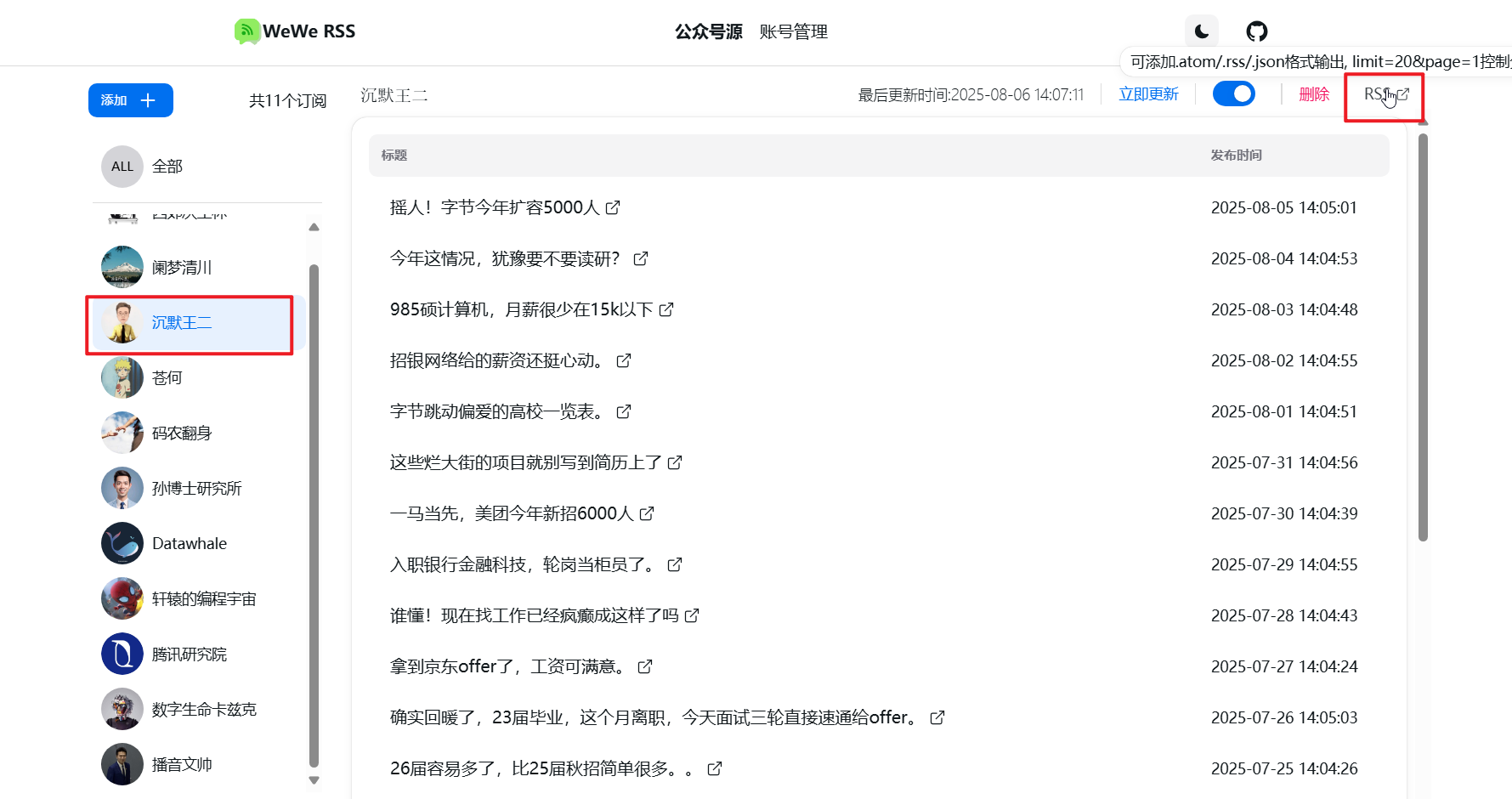Click the WeWe RSS logo icon
The height and width of the screenshot is (799, 1512).
pyautogui.click(x=246, y=31)
